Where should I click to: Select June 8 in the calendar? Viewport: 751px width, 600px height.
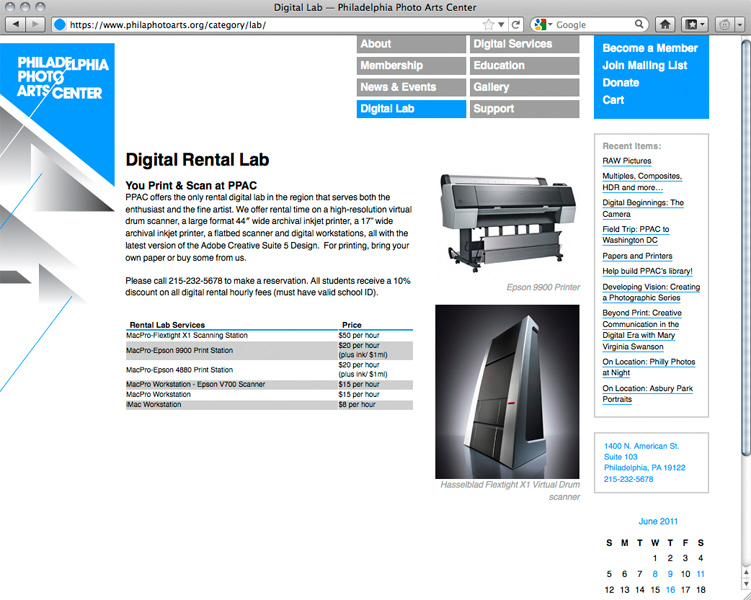(x=655, y=574)
